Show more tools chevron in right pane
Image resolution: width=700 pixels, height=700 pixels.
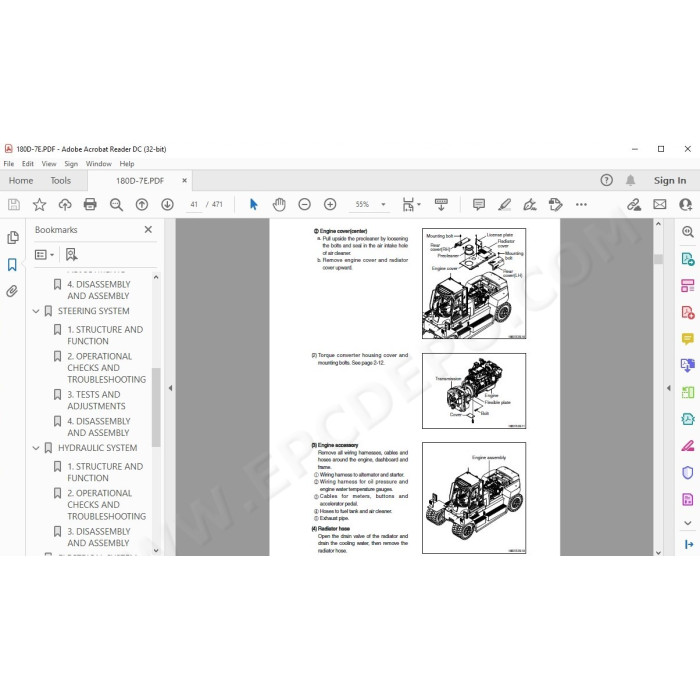(688, 522)
